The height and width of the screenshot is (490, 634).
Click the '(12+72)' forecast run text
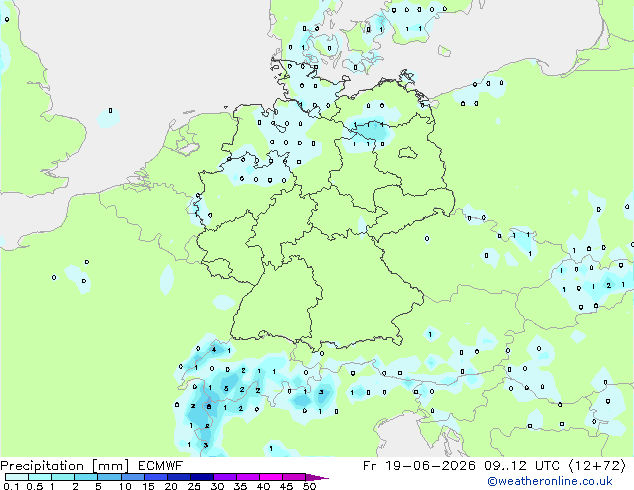598,466
